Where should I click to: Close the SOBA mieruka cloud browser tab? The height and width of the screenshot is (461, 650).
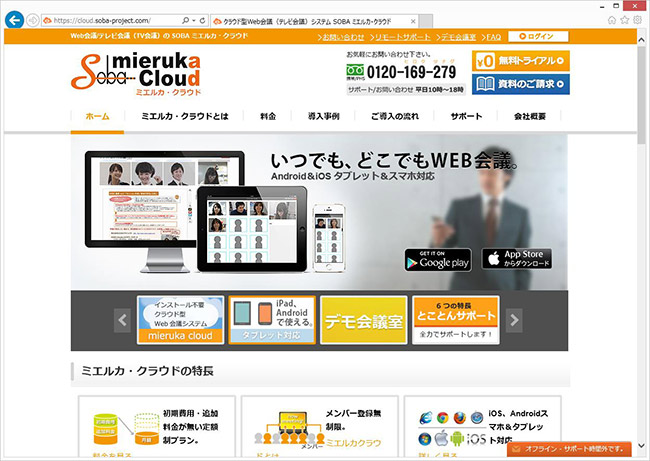pyautogui.click(x=413, y=21)
